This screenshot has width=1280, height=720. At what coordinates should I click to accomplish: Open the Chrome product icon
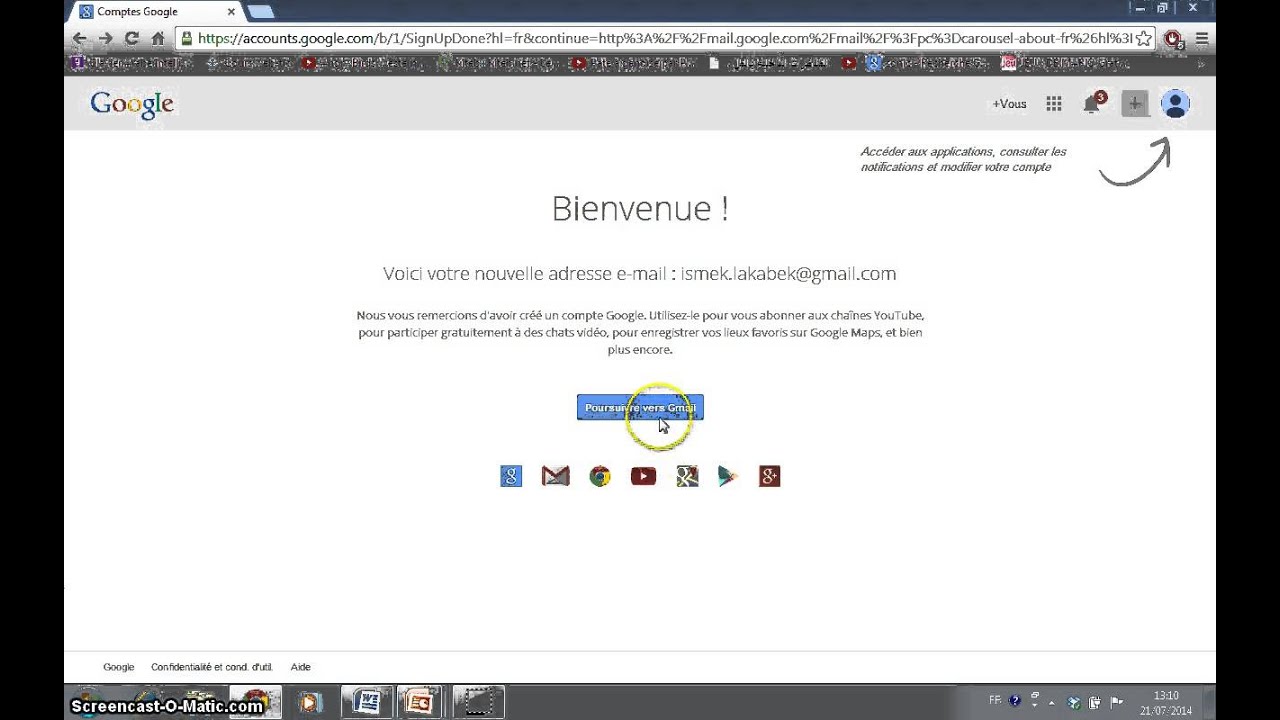click(x=600, y=476)
